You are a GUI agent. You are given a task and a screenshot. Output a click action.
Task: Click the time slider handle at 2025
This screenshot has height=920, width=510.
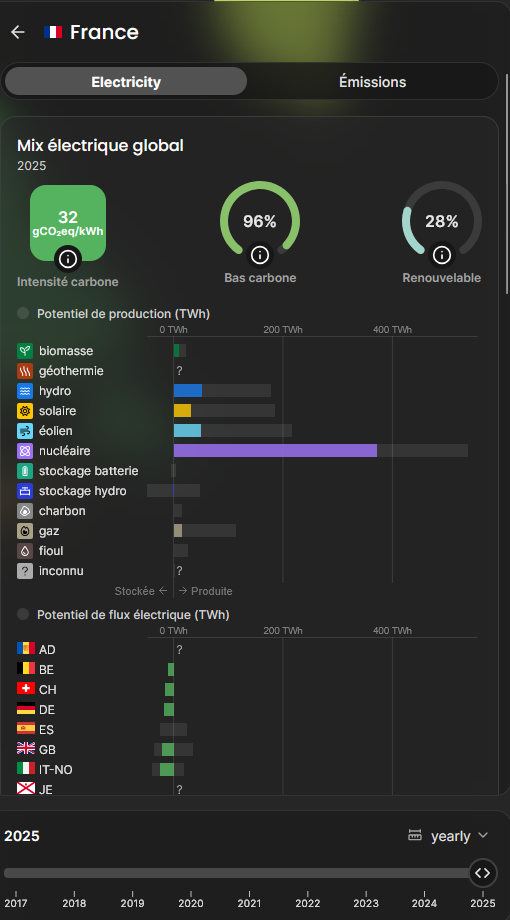483,872
